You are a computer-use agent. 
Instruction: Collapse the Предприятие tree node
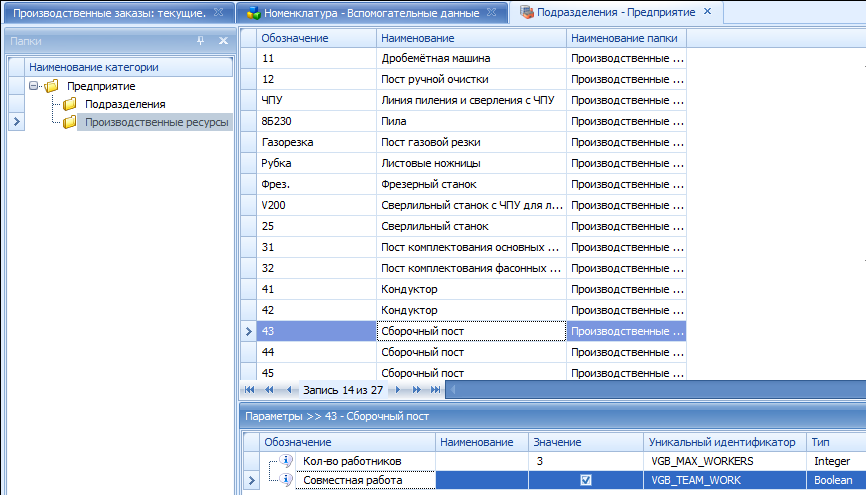click(x=34, y=86)
